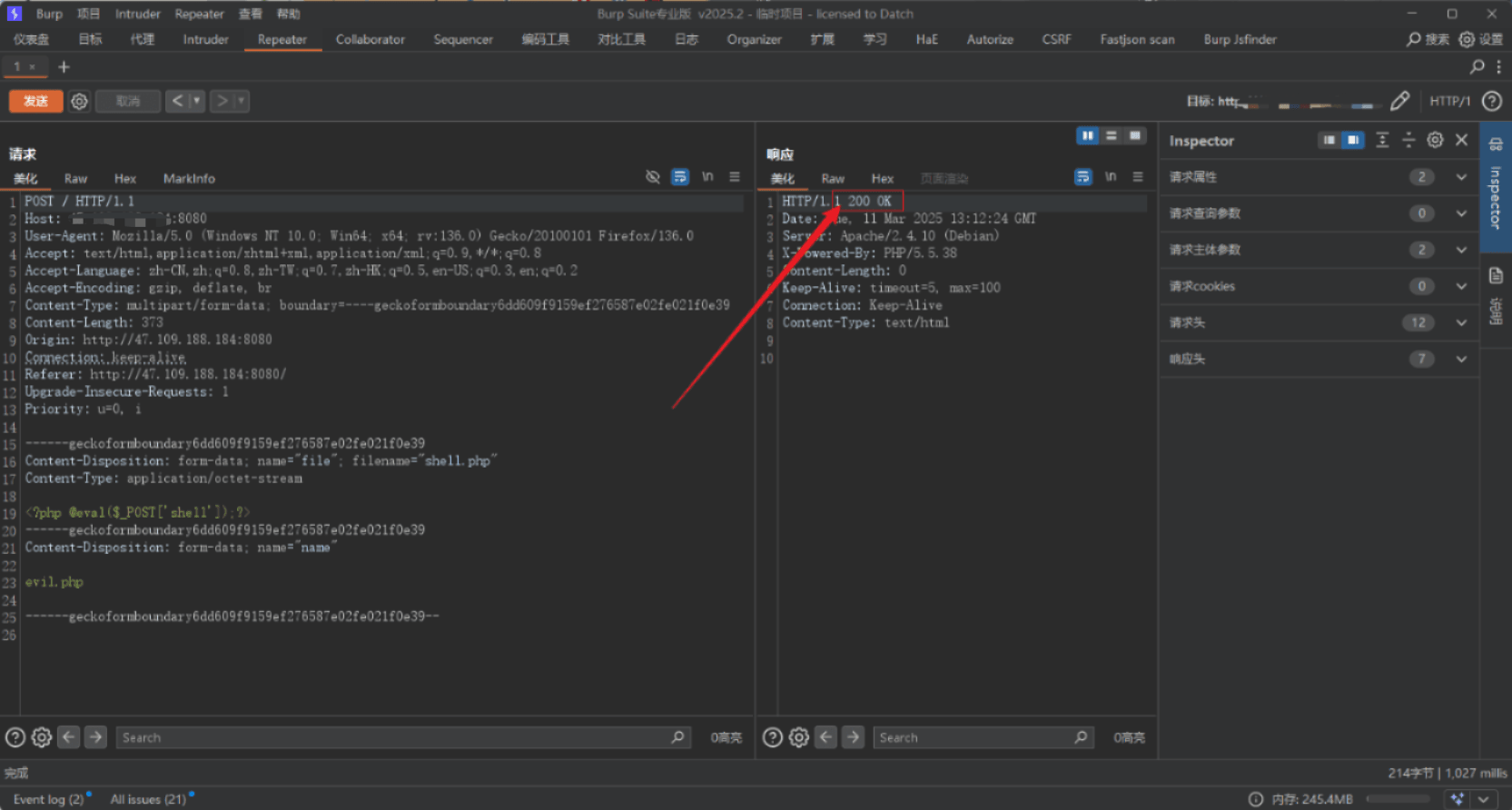
Task: Click the Search (搜索) button top right
Action: click(1428, 39)
